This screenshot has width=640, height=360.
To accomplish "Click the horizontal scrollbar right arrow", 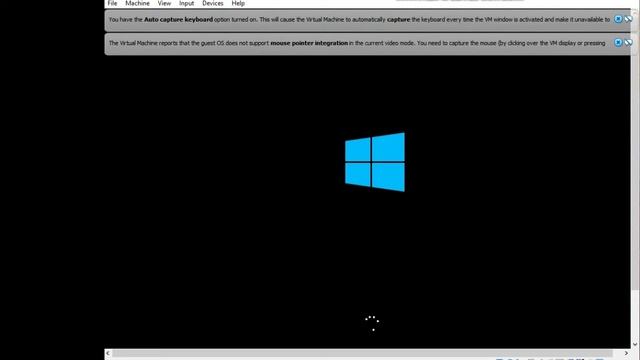I will tap(627, 353).
